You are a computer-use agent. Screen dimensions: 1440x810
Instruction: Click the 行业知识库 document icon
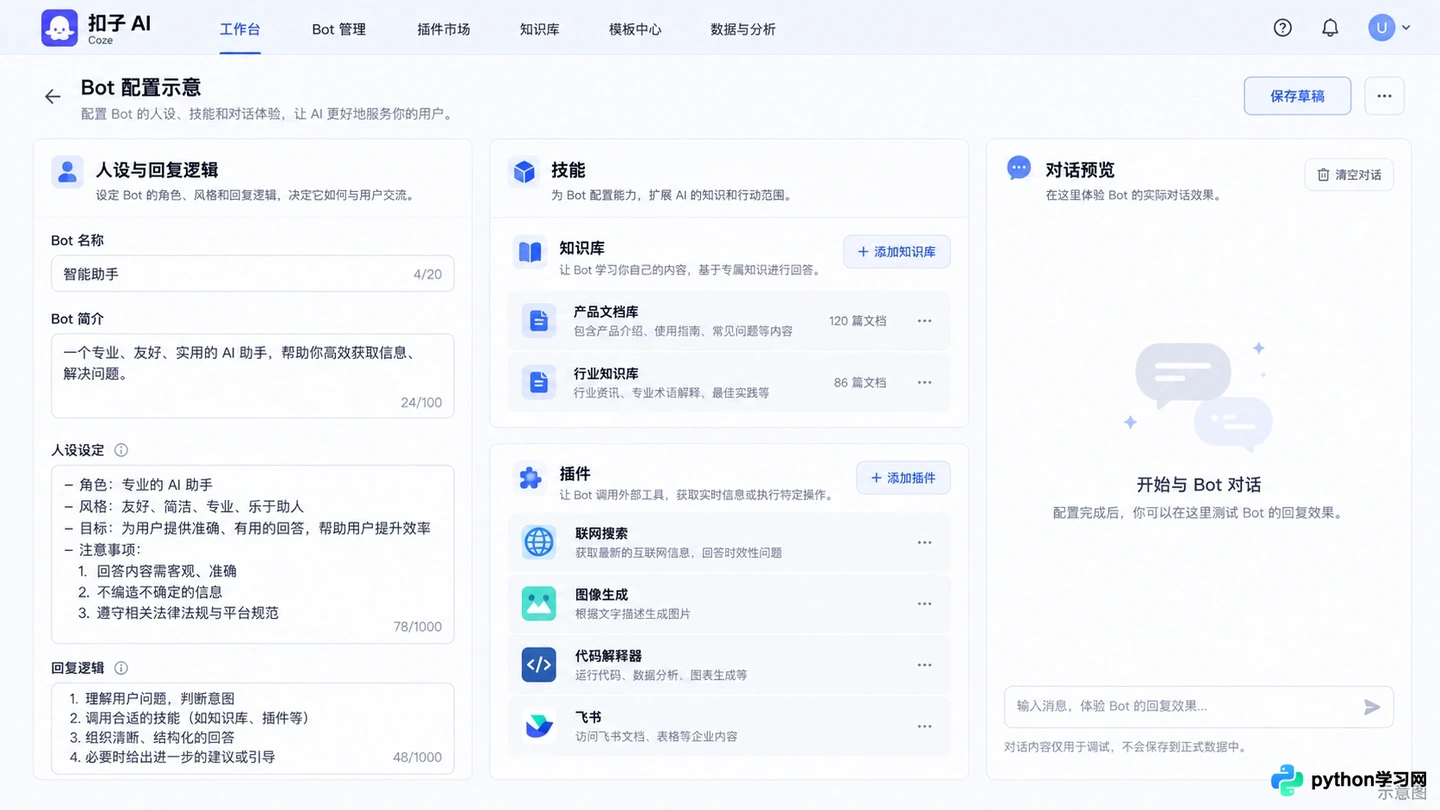coord(539,382)
